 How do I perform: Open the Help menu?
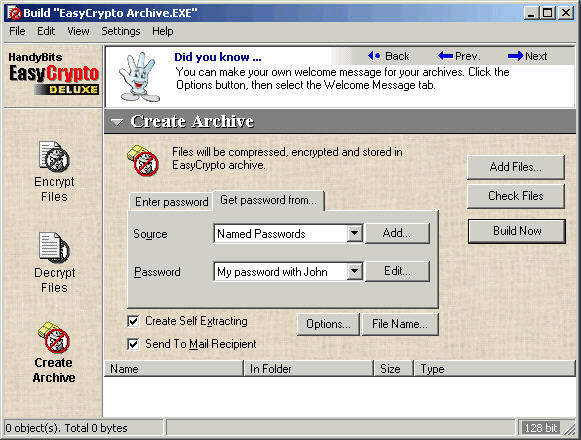163,31
